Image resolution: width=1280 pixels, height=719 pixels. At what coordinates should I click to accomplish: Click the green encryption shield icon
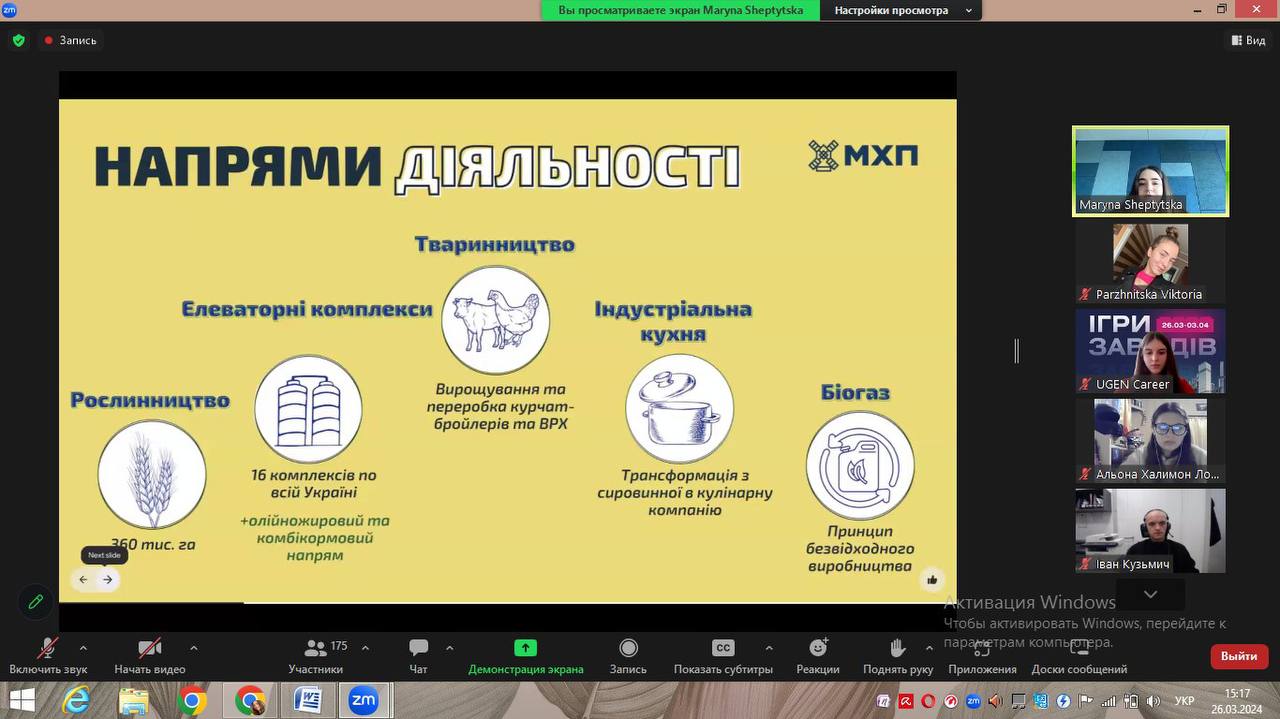(18, 41)
